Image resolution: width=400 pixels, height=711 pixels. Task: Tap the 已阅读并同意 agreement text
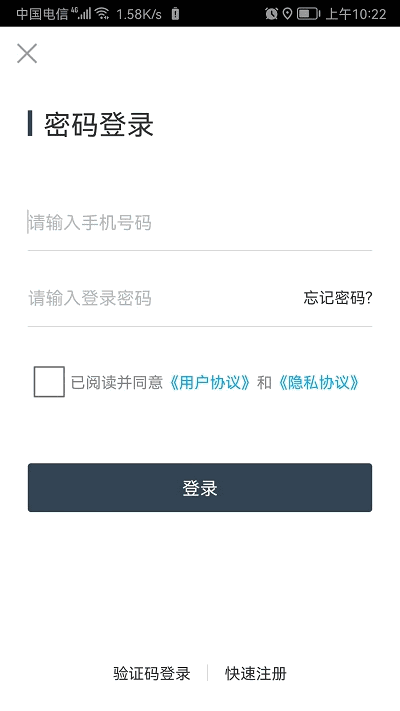117,383
